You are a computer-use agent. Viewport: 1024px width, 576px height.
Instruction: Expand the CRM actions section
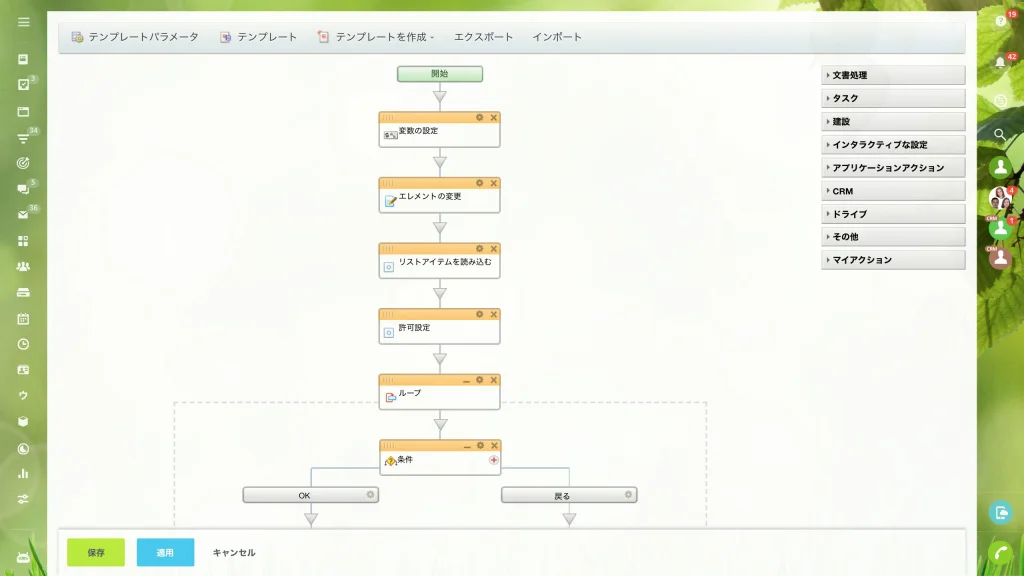click(893, 191)
